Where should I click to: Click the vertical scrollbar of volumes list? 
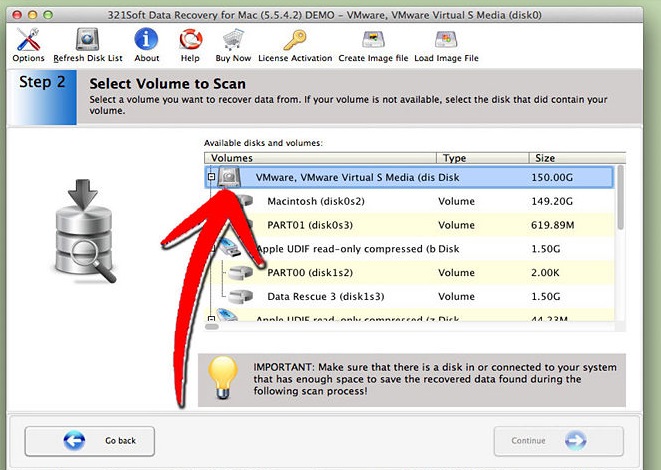coord(620,198)
